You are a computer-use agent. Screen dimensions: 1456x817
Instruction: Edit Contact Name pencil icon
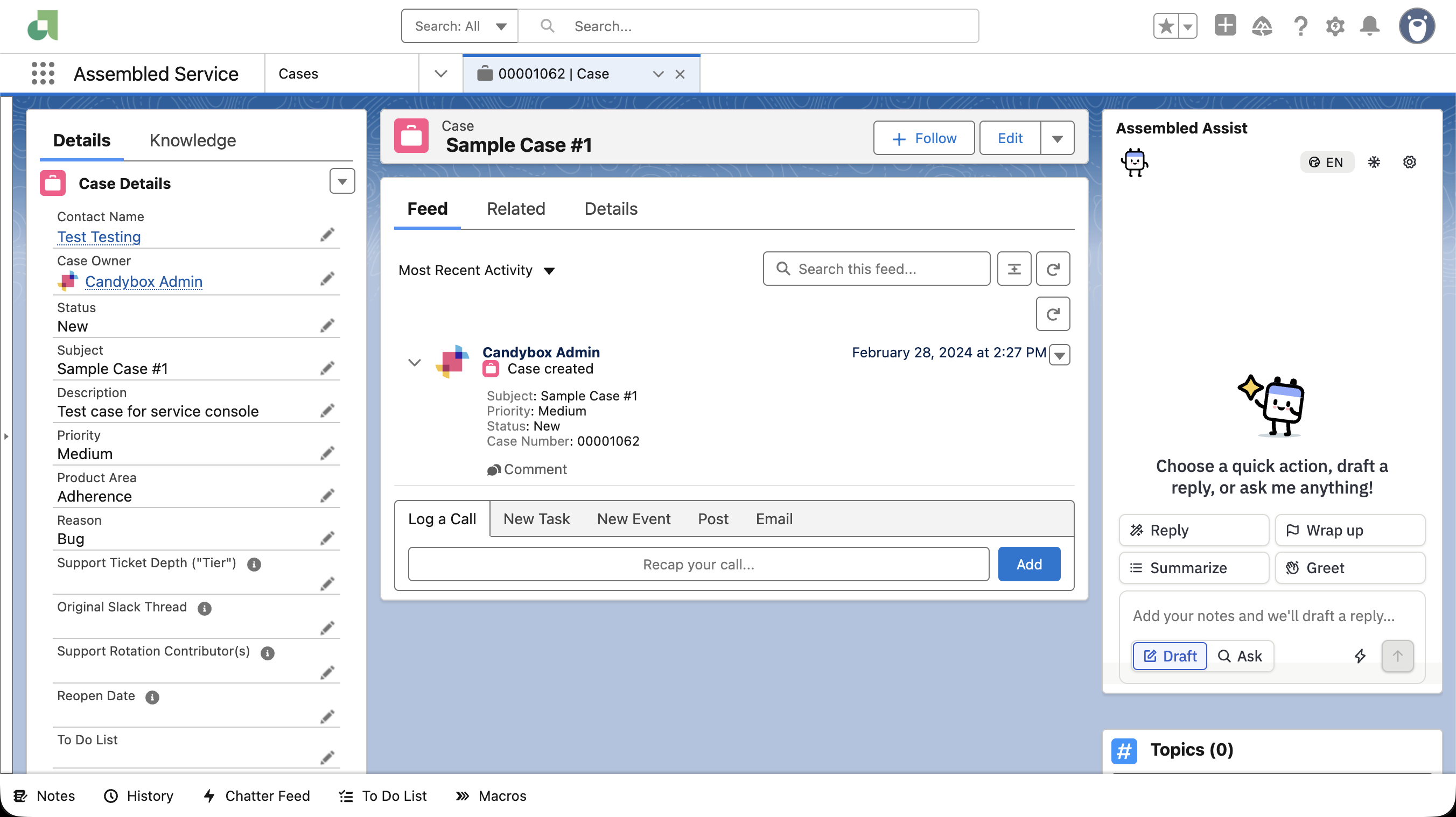[327, 235]
